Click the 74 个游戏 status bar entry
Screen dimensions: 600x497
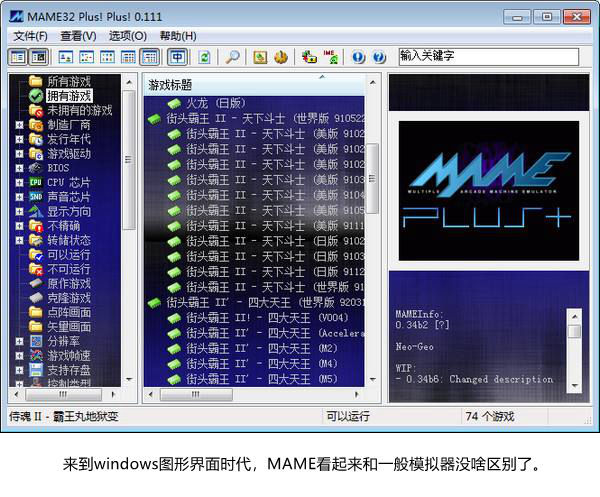(x=490, y=416)
